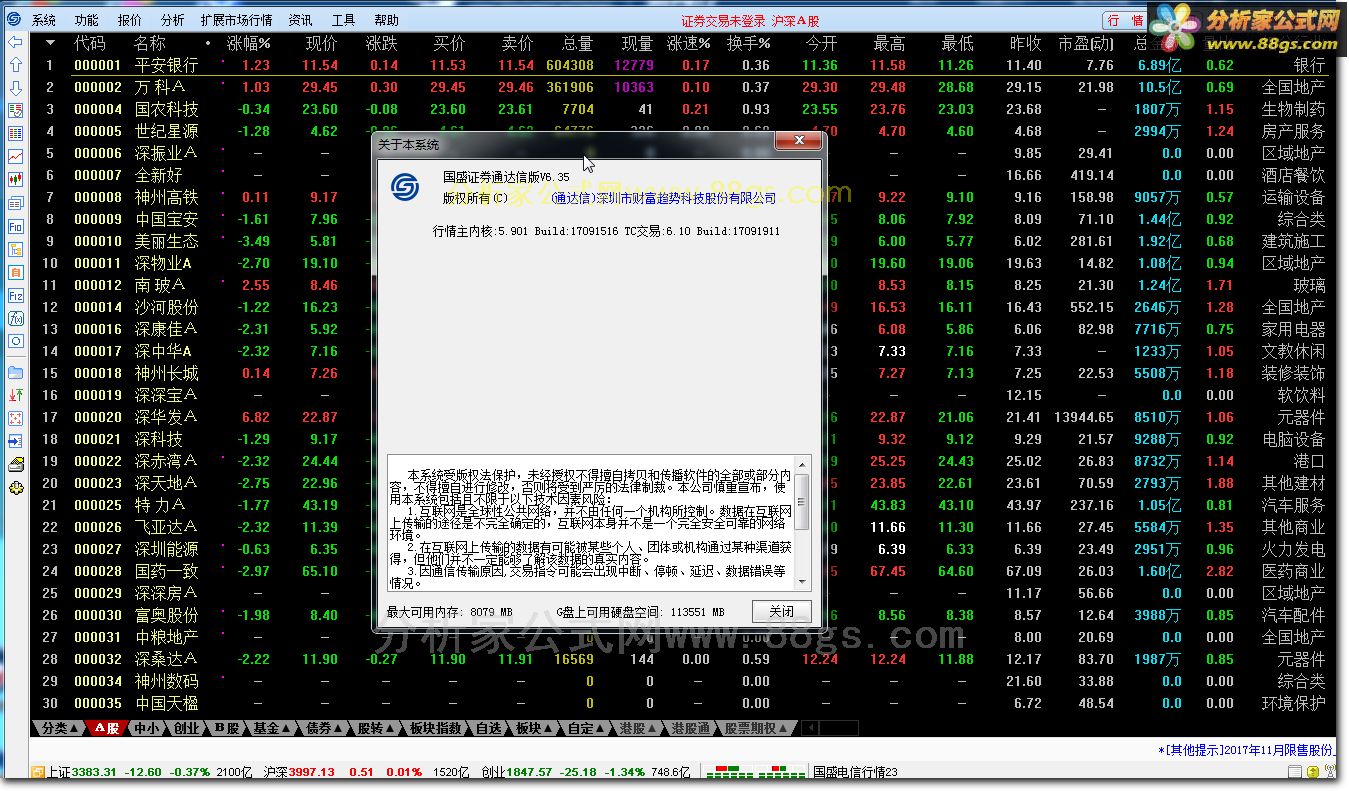Expand the 自定▲ tab
Viewport: 1349px width, 791px height.
click(586, 728)
